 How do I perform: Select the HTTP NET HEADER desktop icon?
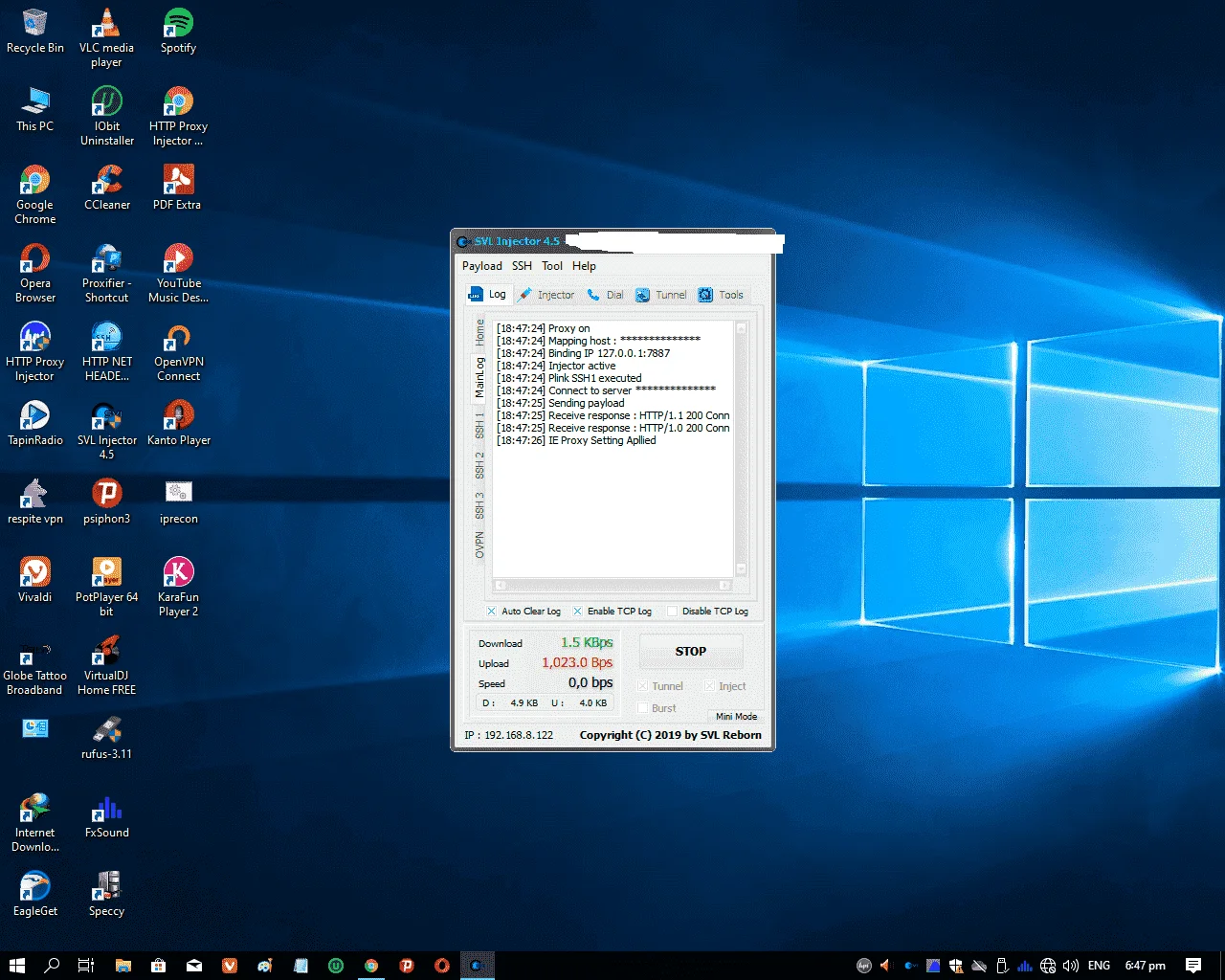pyautogui.click(x=106, y=352)
